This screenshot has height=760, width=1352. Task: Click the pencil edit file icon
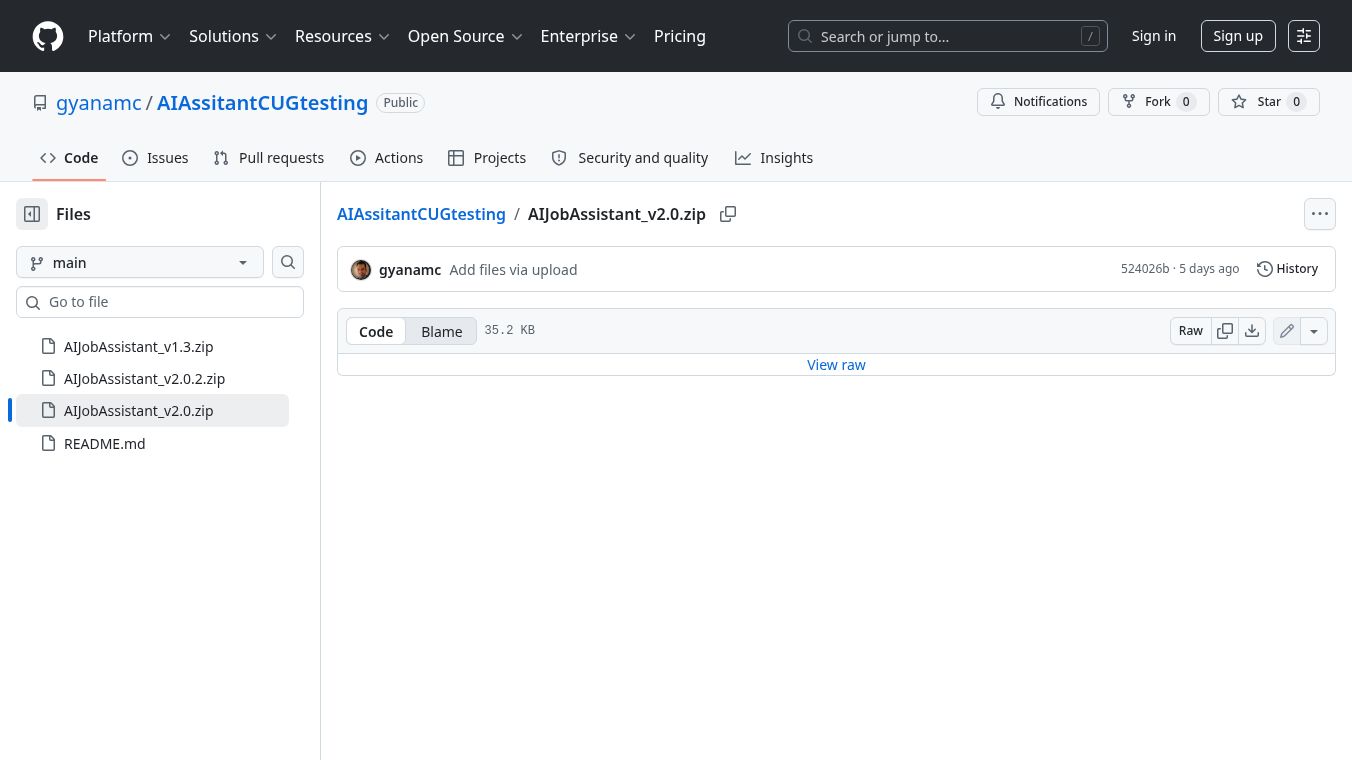tap(1287, 331)
